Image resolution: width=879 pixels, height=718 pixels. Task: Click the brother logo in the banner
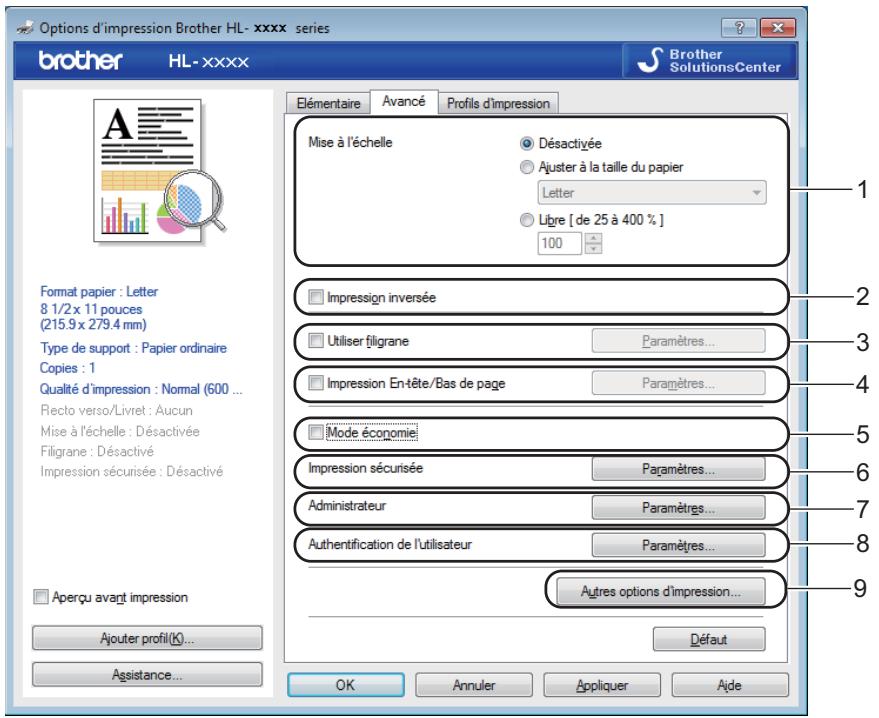pyautogui.click(x=80, y=61)
